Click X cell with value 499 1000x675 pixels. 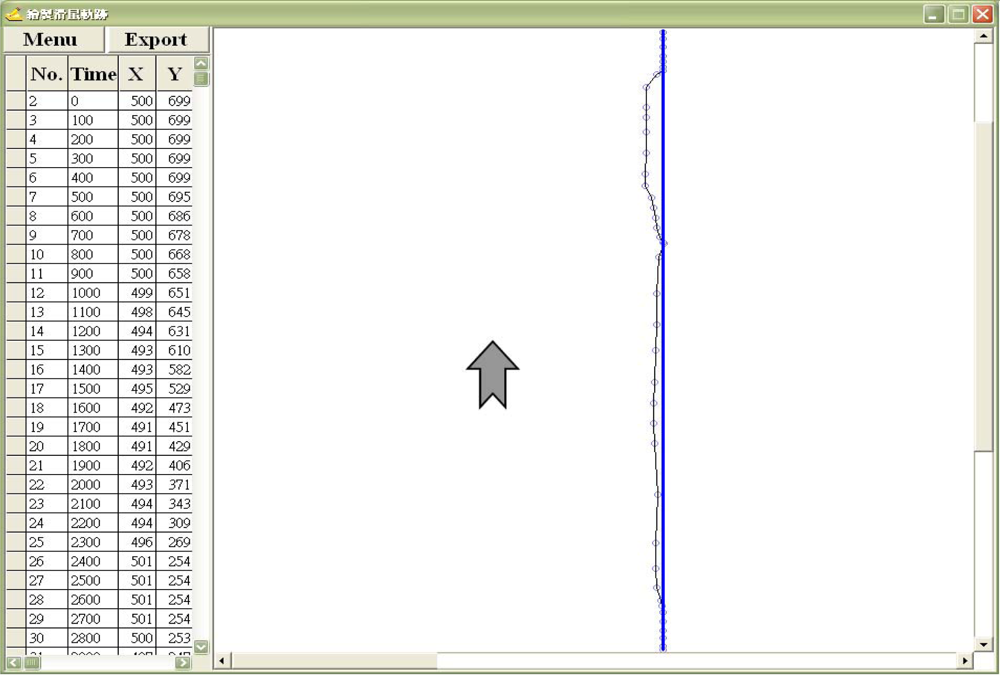(x=137, y=293)
